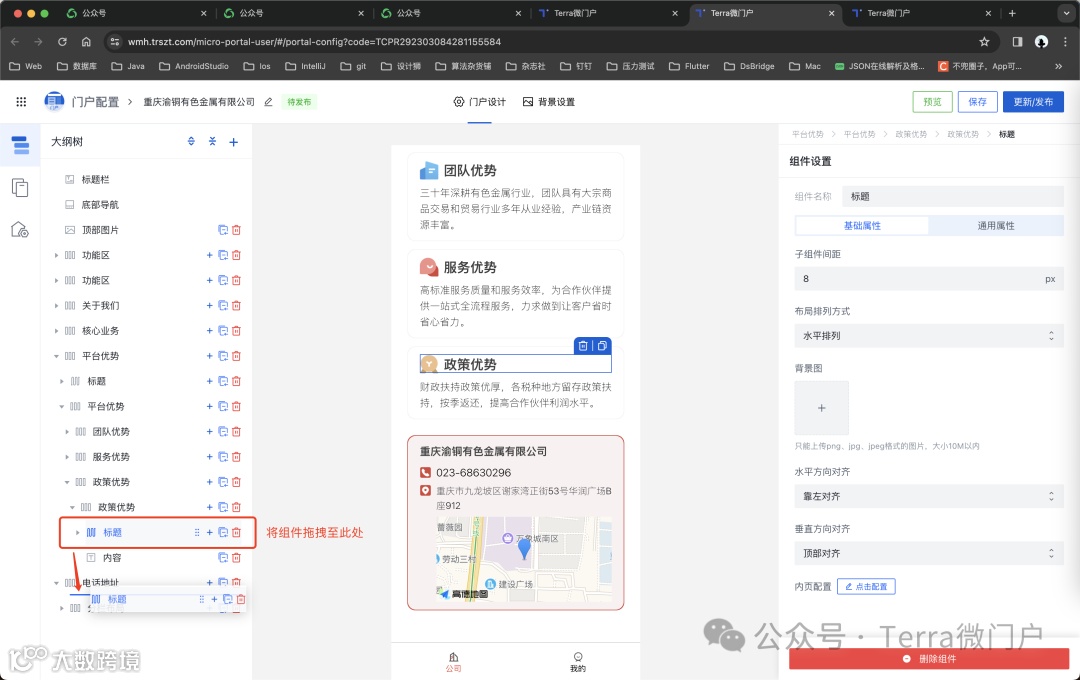Expand the 核心业务 tree node
This screenshot has width=1080, height=680.
[56, 331]
